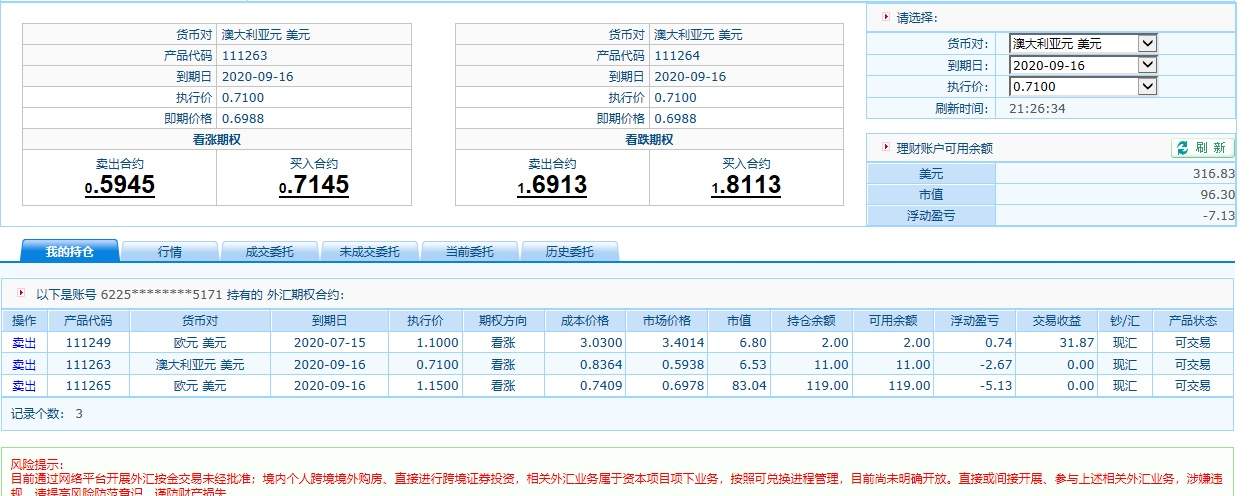Click put option sell price 1.6913

(x=552, y=185)
